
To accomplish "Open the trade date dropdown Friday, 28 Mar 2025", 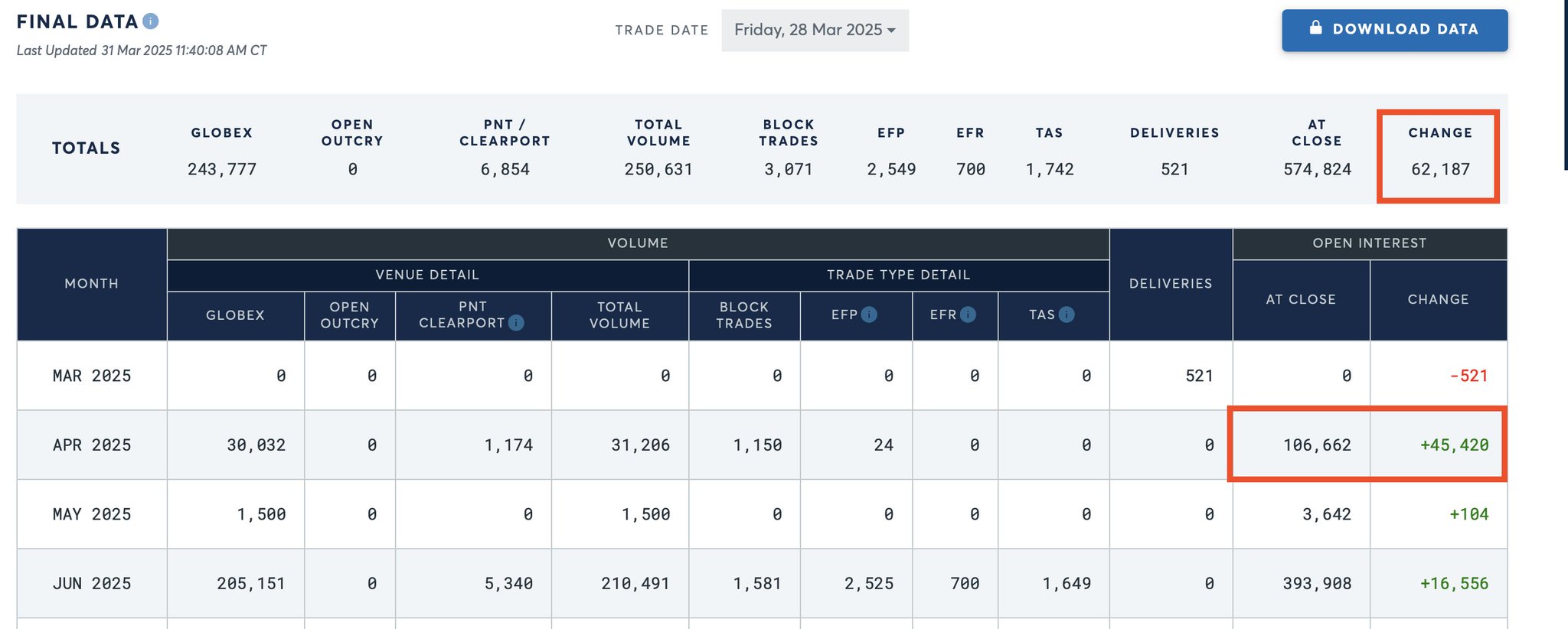I will pos(815,31).
